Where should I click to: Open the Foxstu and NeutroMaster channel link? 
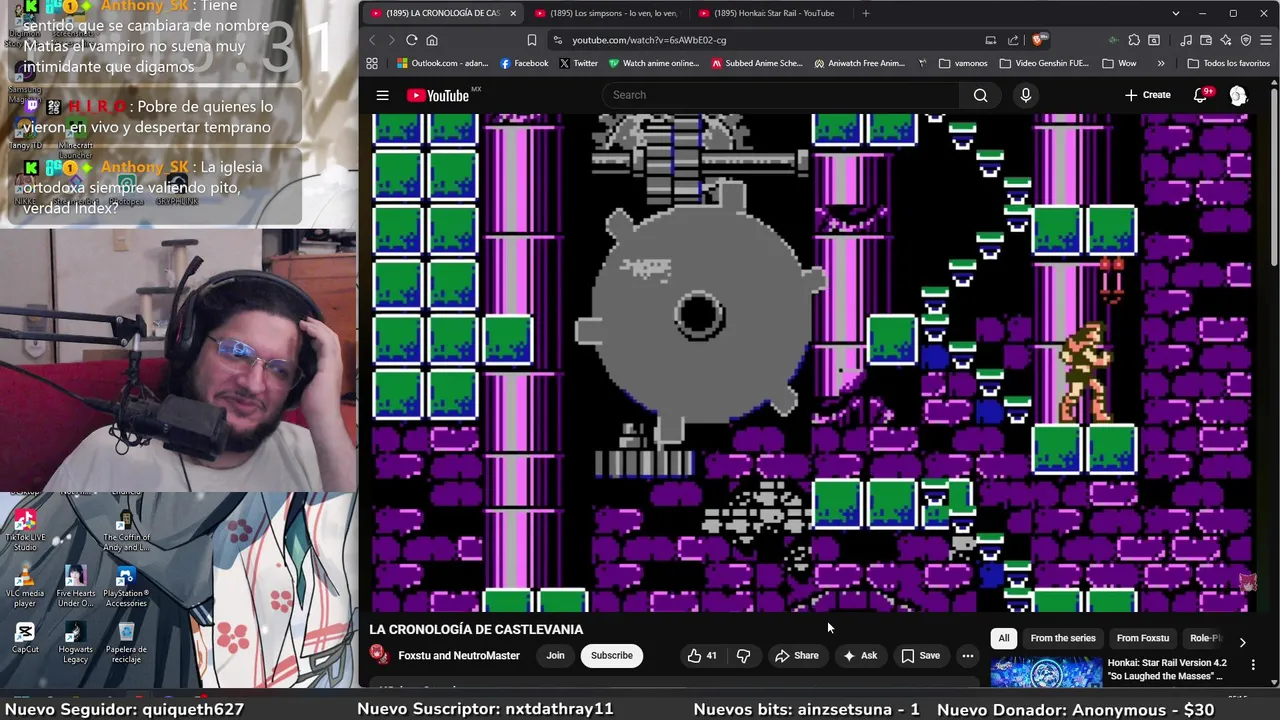tap(459, 656)
